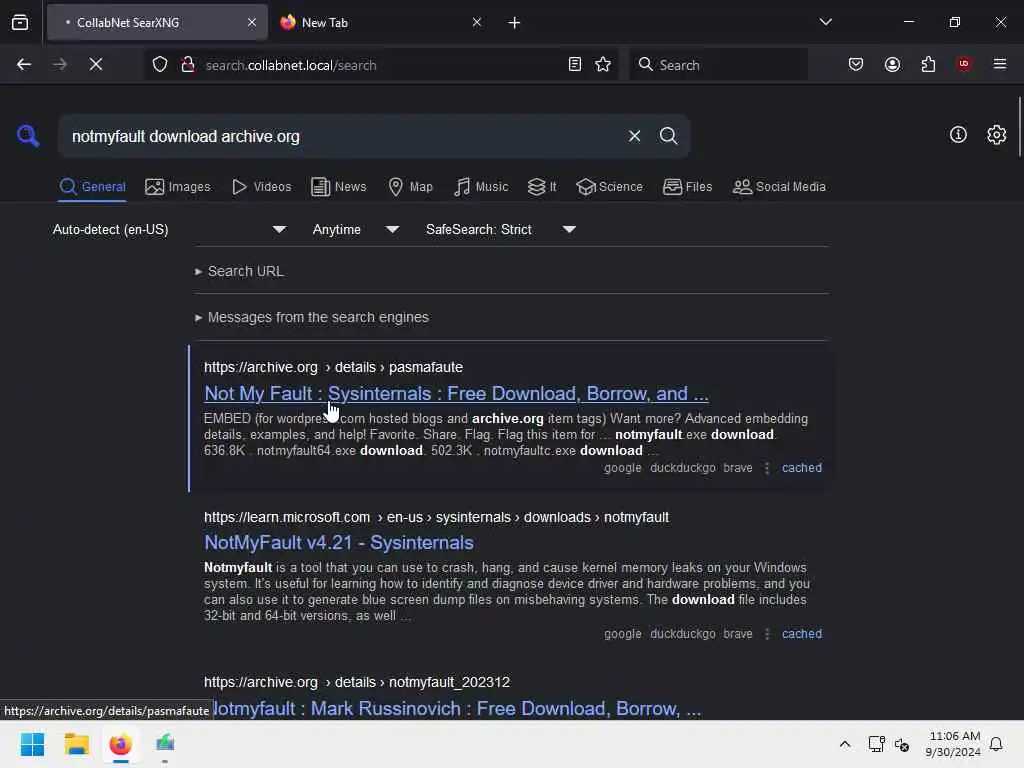
Task: Open more options dots on Microsoft result
Action: tap(767, 633)
